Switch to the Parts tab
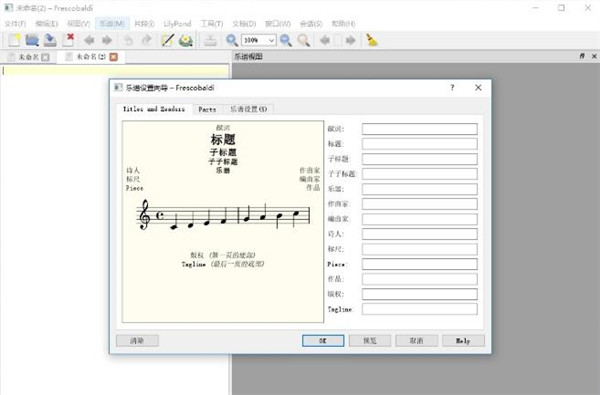The image size is (600, 395). click(207, 109)
